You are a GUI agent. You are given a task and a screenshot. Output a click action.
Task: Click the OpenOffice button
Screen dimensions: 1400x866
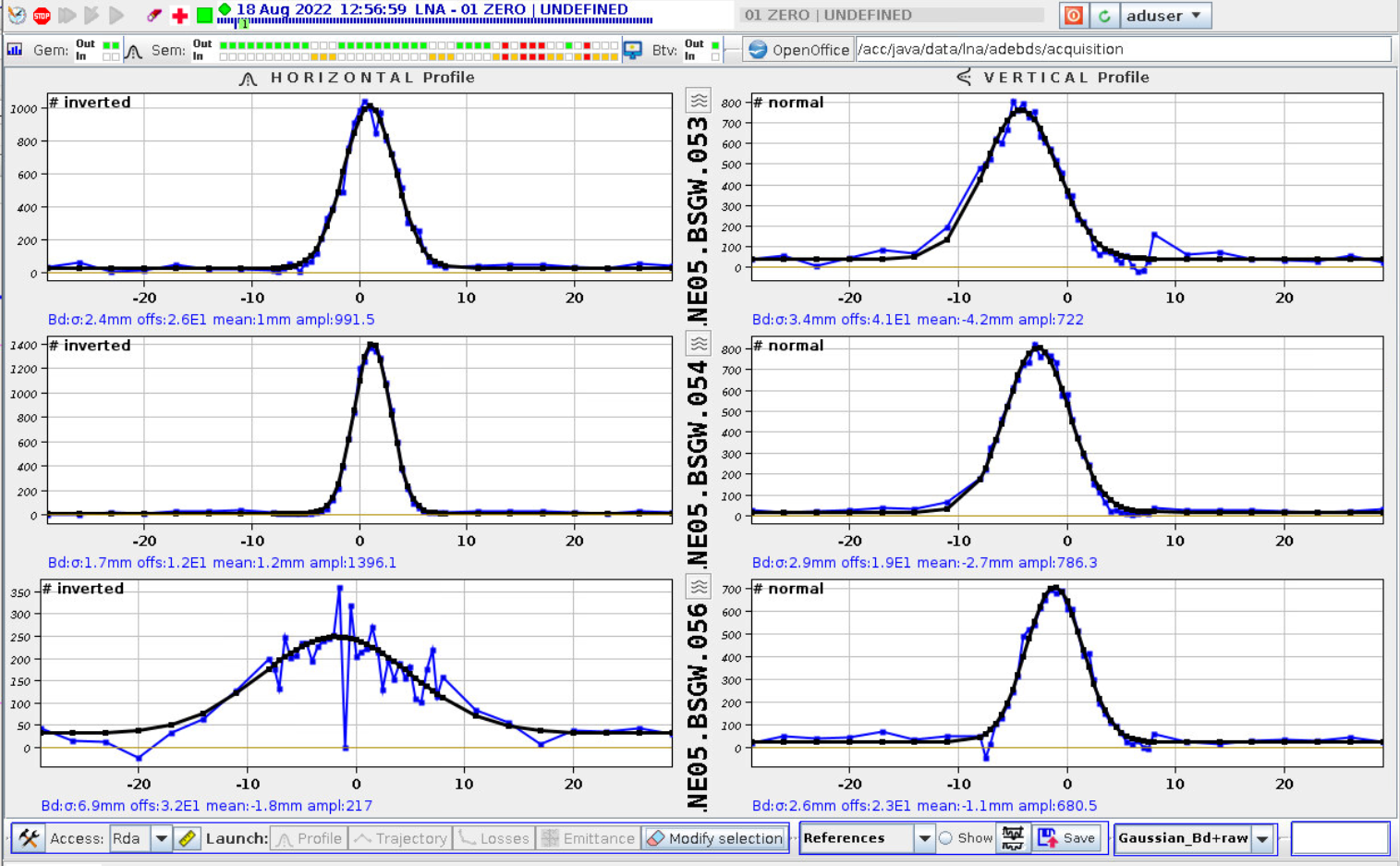pyautogui.click(x=798, y=50)
